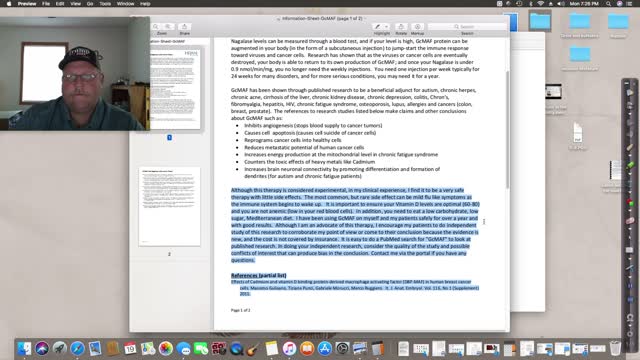This screenshot has width=640, height=360.
Task: Click the Search field in toolbar
Action: (467, 27)
